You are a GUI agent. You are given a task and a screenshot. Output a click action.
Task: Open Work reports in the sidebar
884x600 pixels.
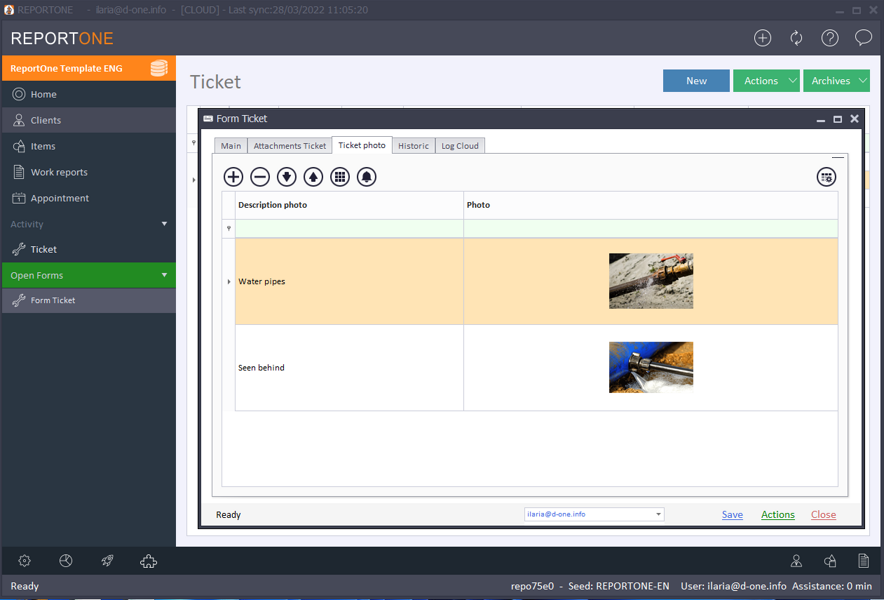(59, 172)
